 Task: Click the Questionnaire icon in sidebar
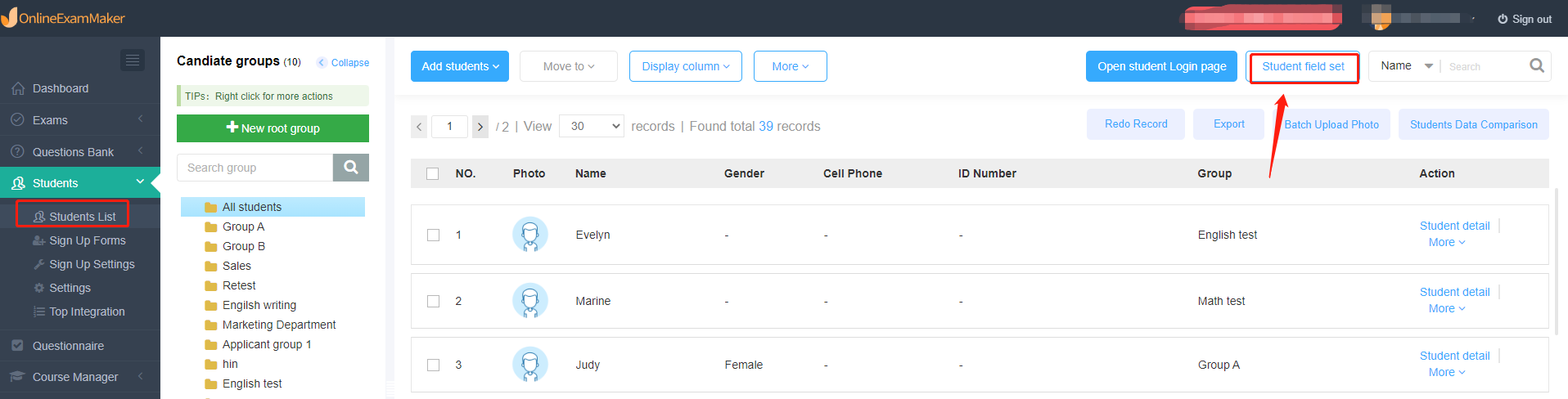tap(18, 346)
